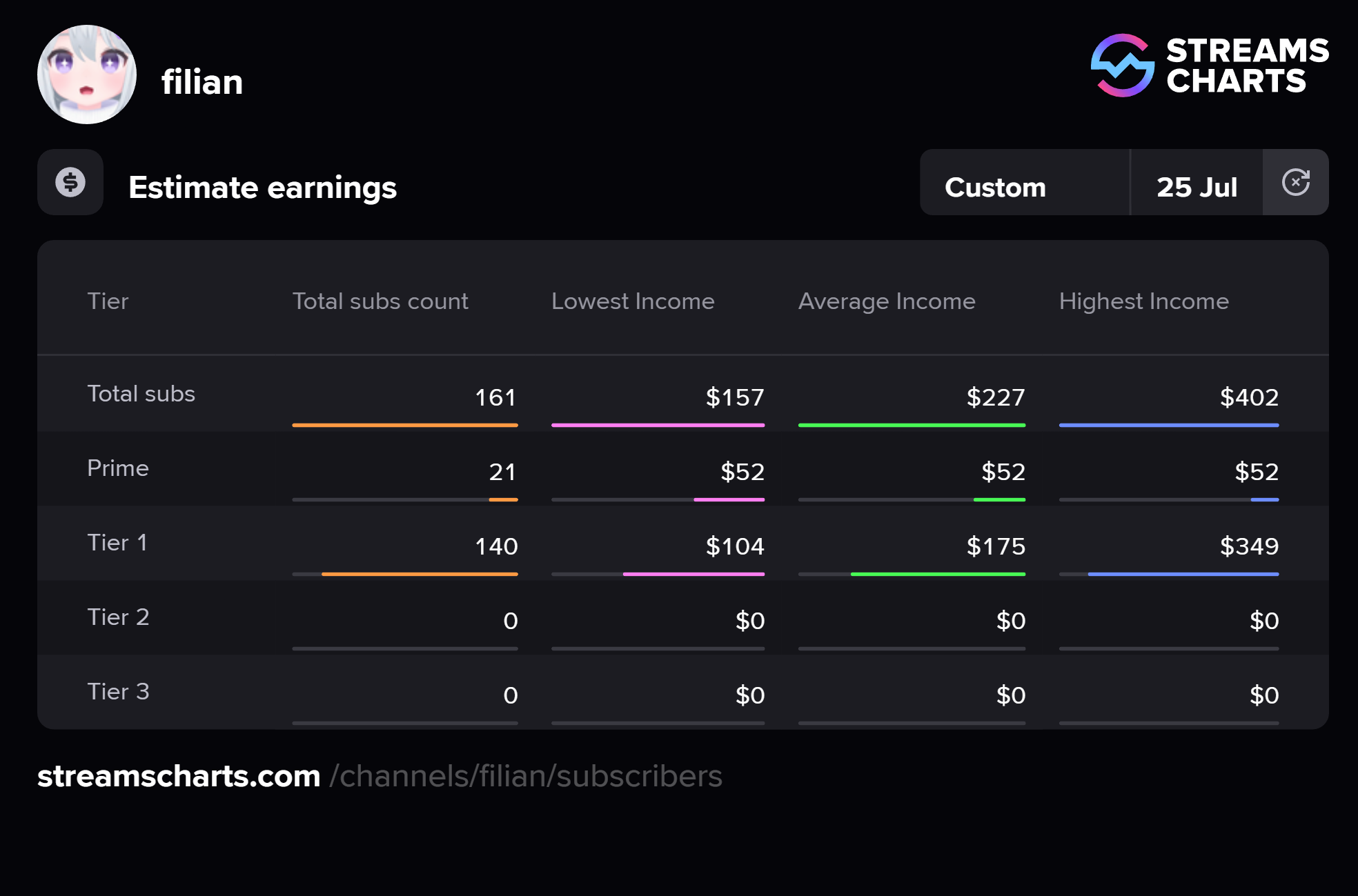
Task: Click the Total subs count column header
Action: click(380, 301)
